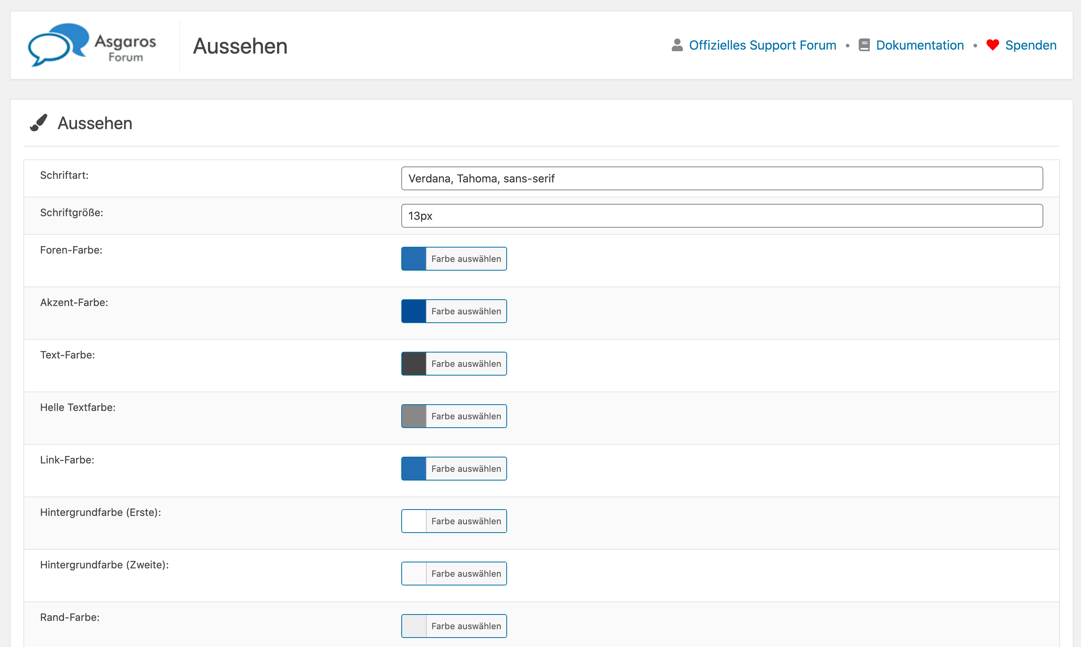Click the Helle Textfarbe gray swatch

tap(414, 416)
